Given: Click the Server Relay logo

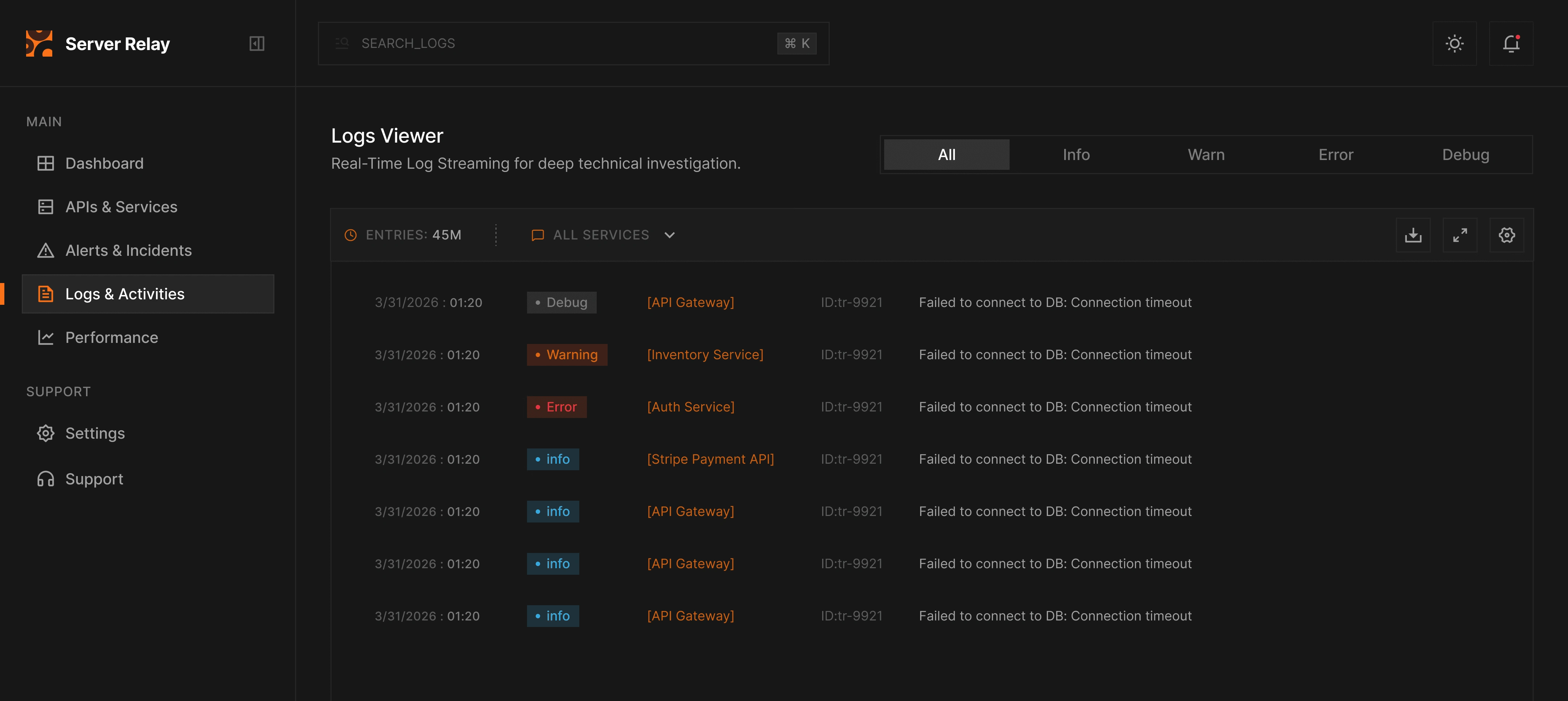Looking at the screenshot, I should [x=39, y=44].
